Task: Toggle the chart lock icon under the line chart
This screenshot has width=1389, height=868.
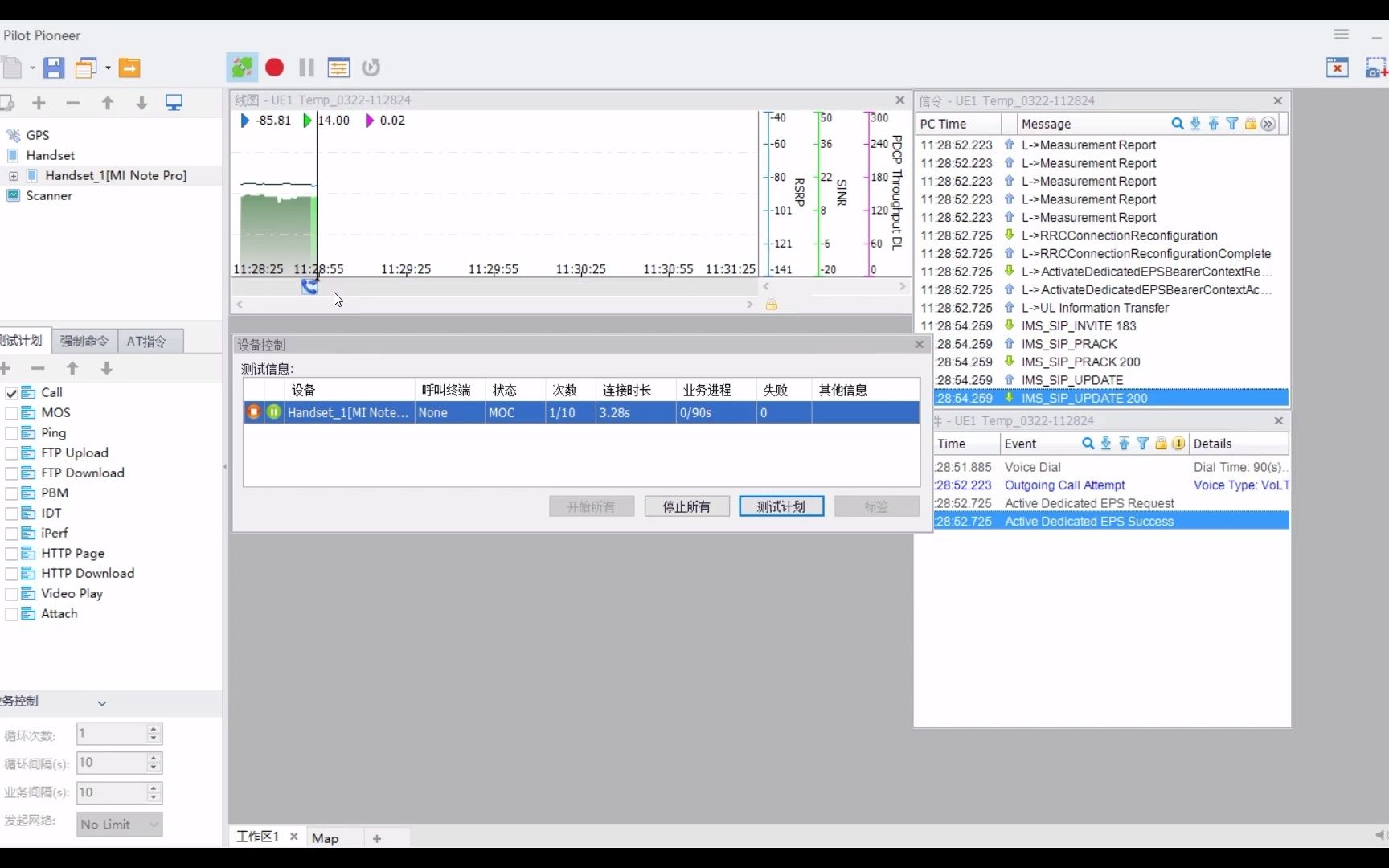Action: (772, 305)
